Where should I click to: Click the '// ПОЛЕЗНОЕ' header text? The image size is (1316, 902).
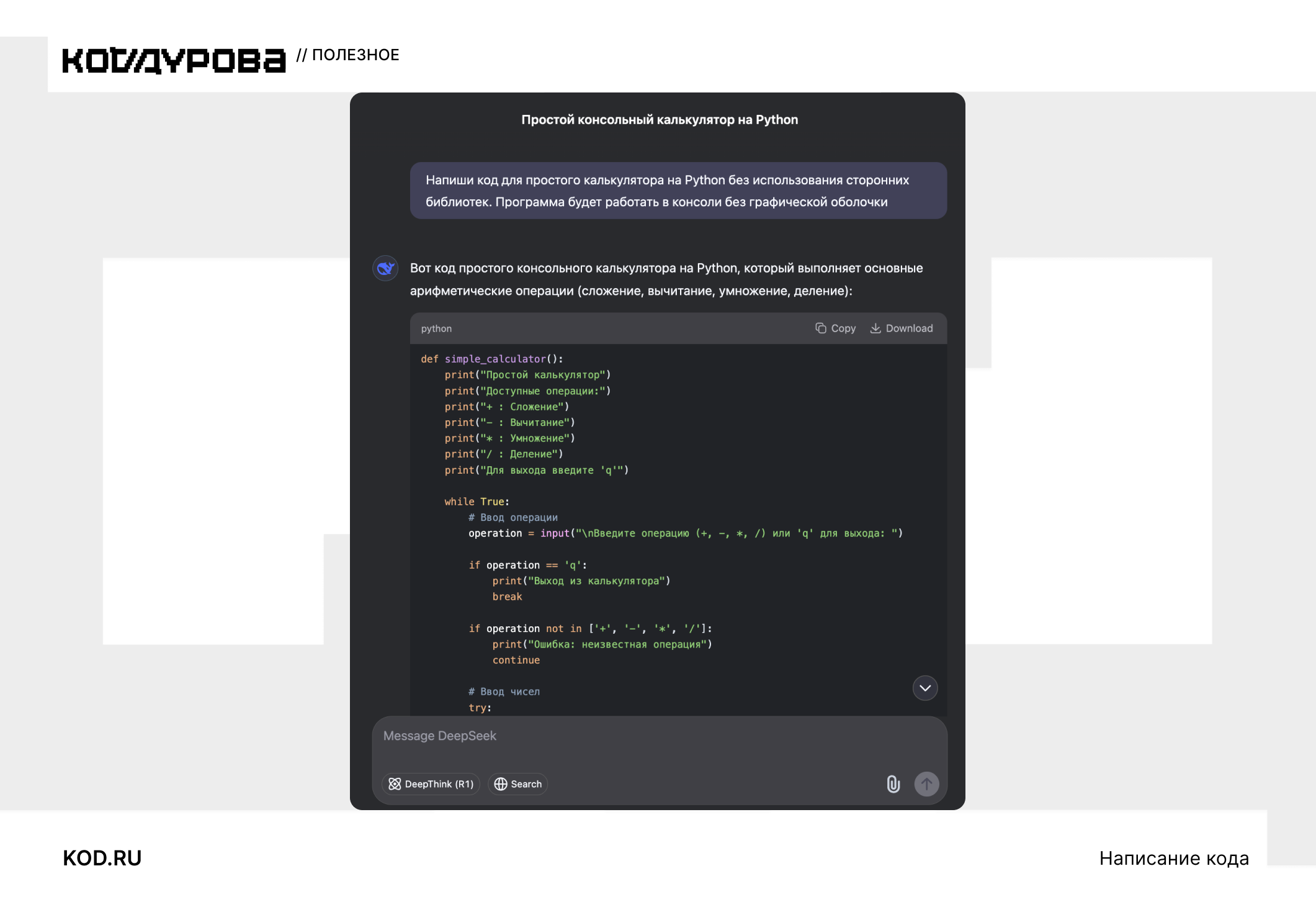coord(347,55)
